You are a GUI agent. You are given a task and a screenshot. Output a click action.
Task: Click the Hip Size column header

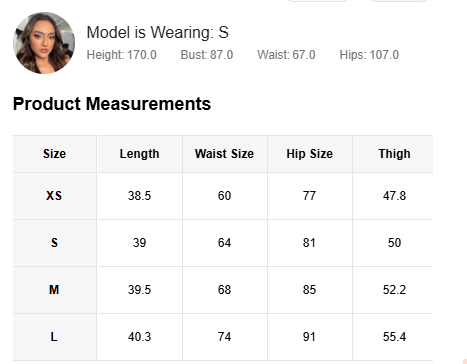click(310, 154)
